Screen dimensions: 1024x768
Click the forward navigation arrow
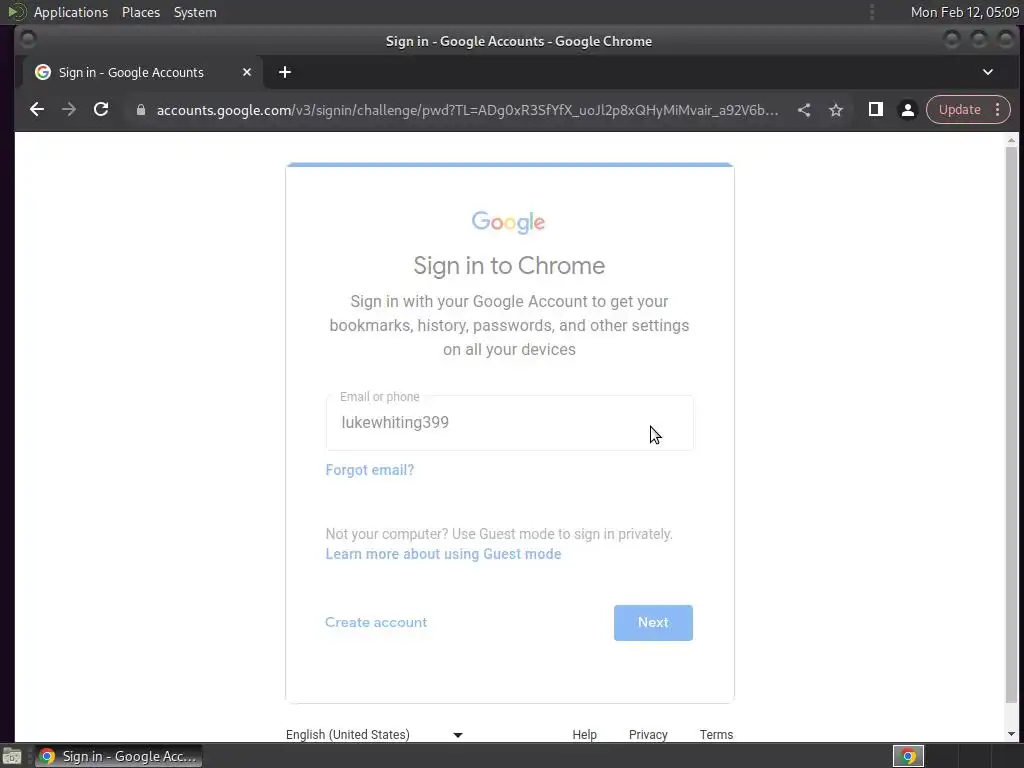tap(69, 110)
